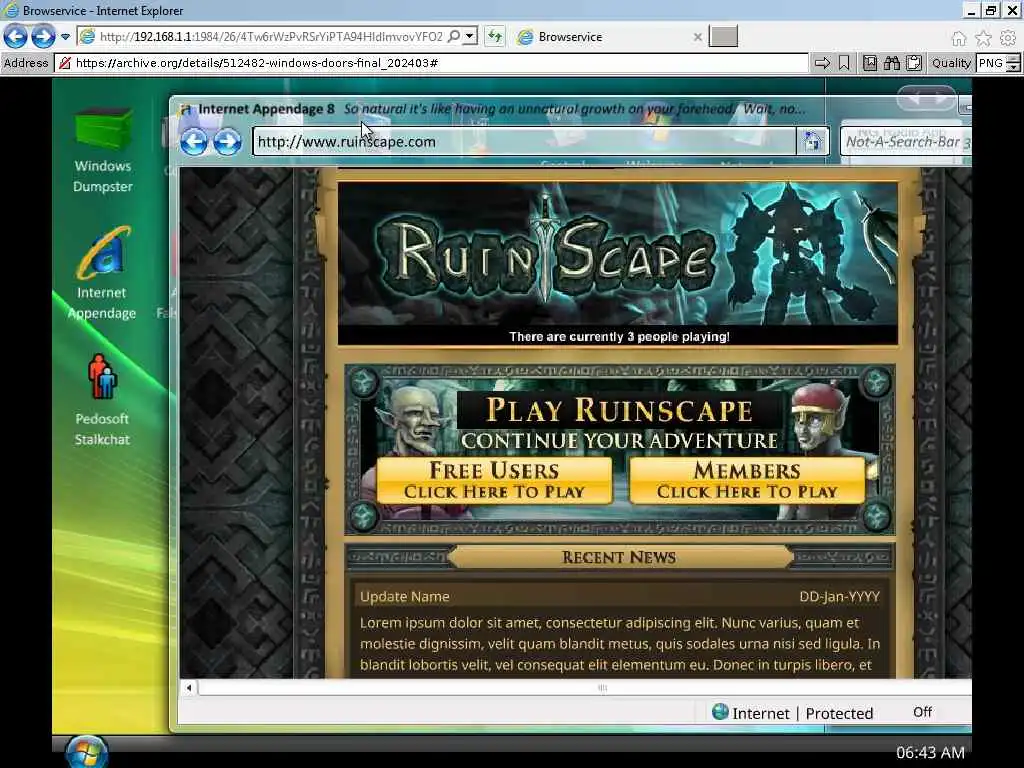
Task: Click the Browservice find binoculars icon
Action: point(891,63)
